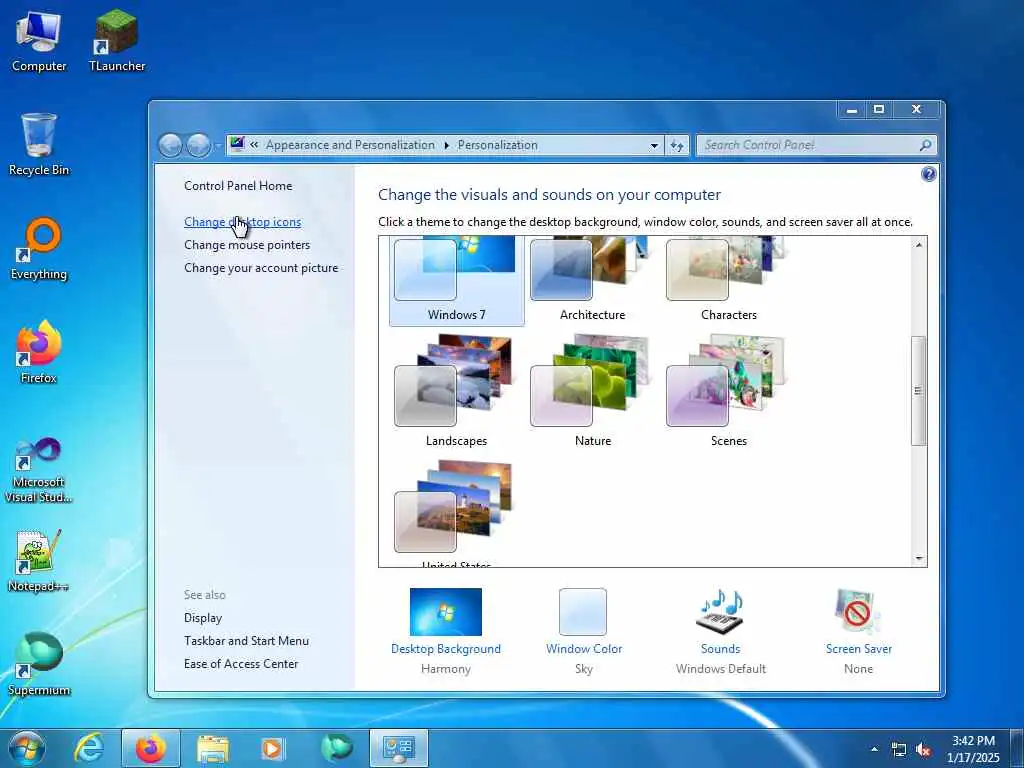
Task: Open Change your account picture link
Action: 261,268
